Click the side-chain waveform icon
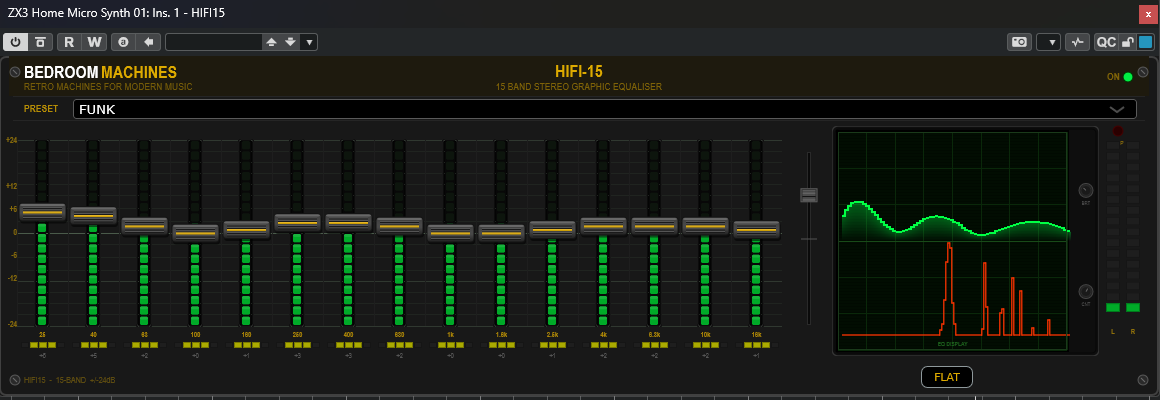 (1077, 42)
